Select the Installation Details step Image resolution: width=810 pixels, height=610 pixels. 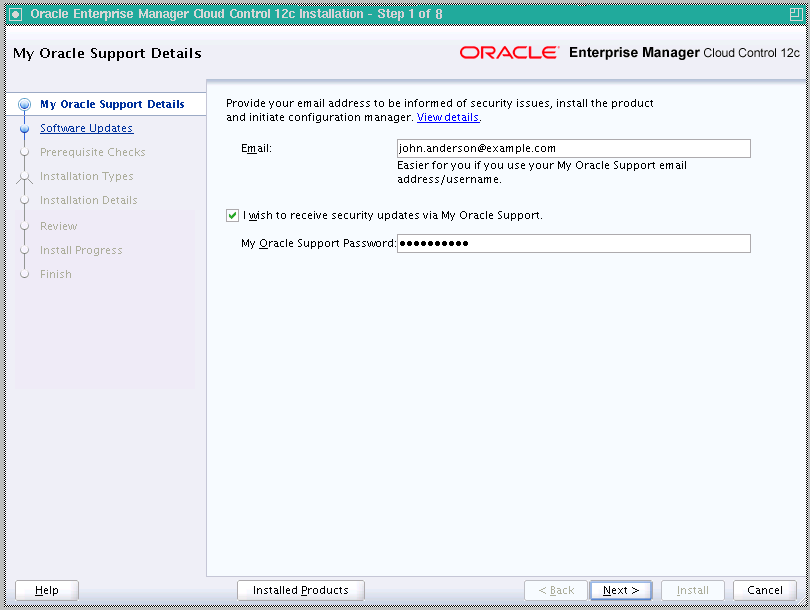coord(88,200)
